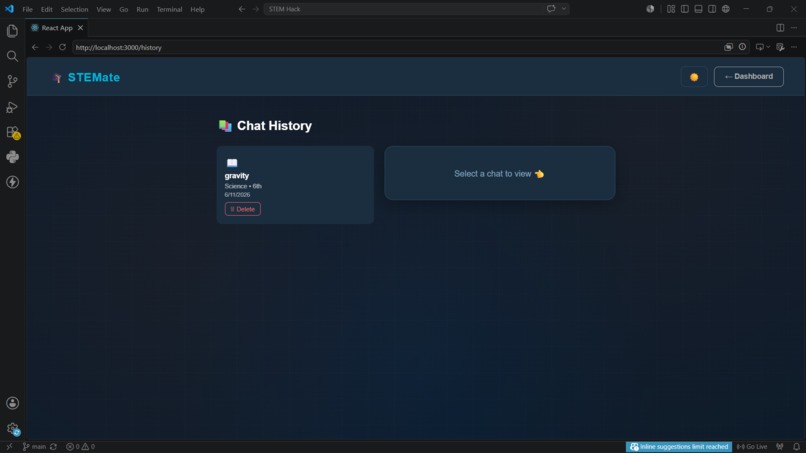Toggle the primary side bar layout
The width and height of the screenshot is (806, 453).
click(x=685, y=9)
